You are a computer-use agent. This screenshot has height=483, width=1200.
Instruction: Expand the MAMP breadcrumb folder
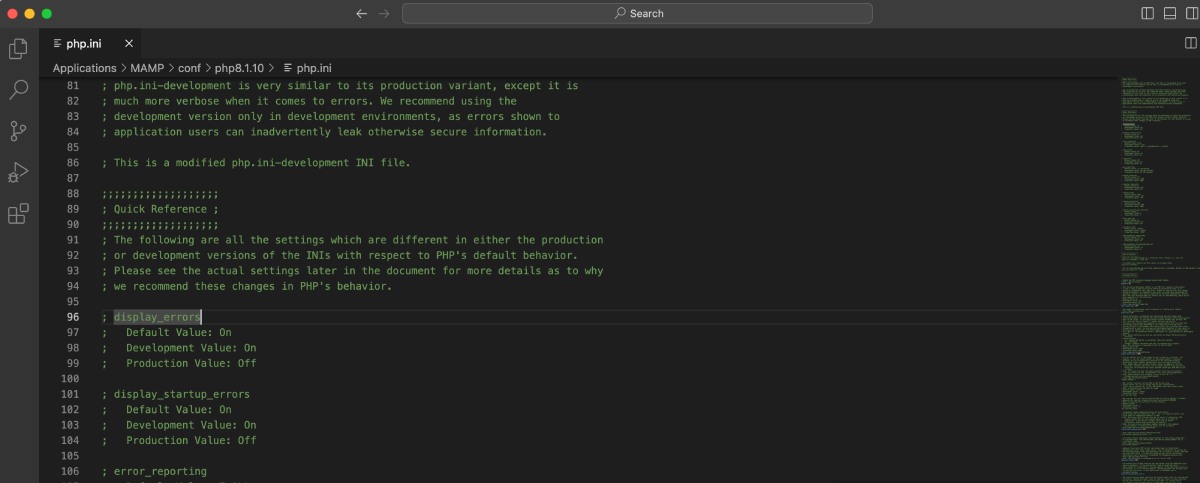148,68
